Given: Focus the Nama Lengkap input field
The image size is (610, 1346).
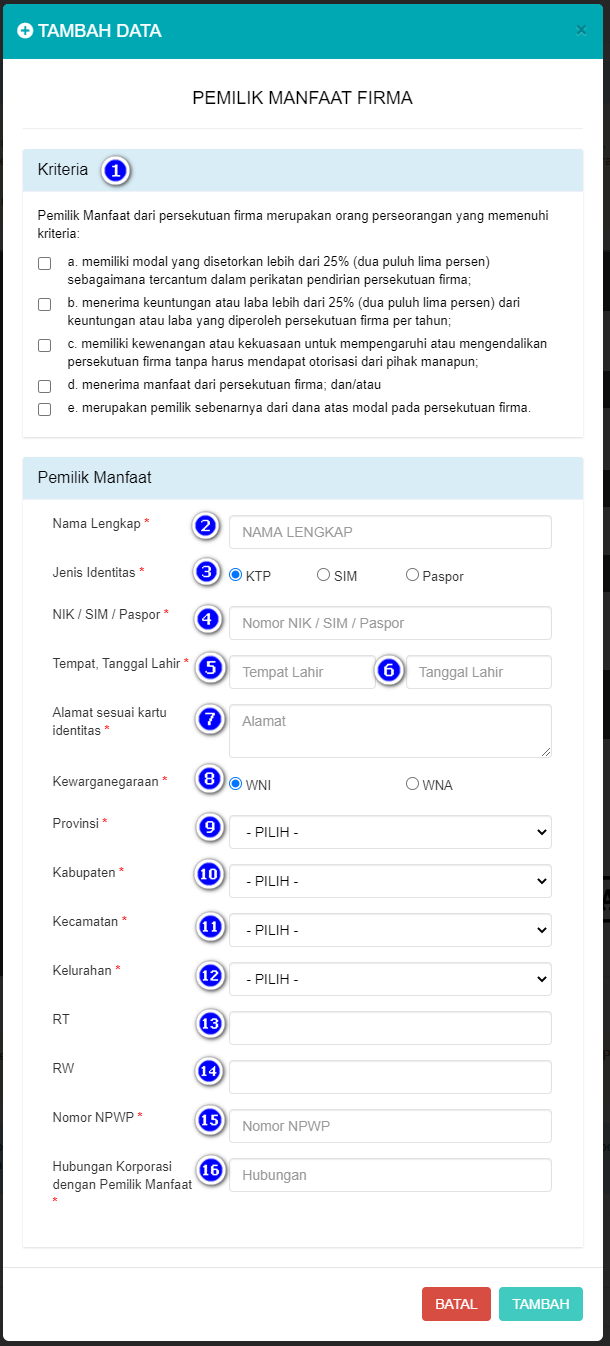Looking at the screenshot, I should (x=390, y=532).
